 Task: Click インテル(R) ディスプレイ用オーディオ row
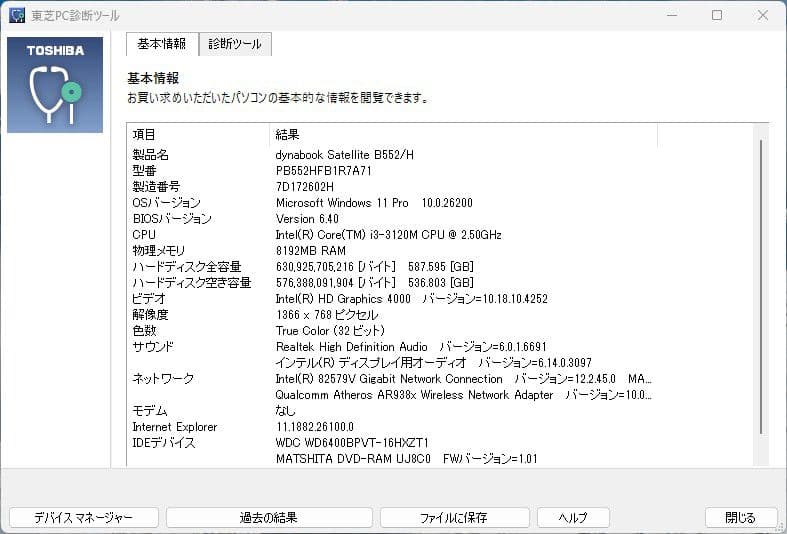coord(434,363)
